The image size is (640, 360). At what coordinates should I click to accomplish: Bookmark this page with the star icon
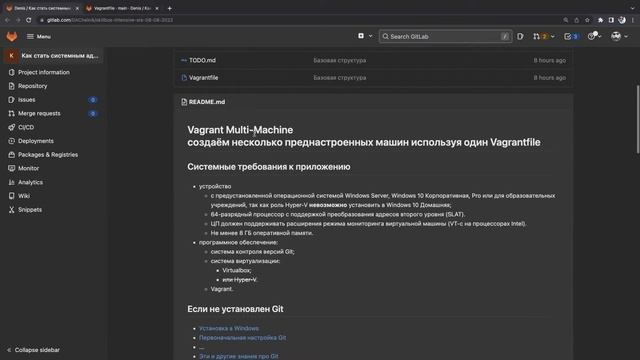(587, 20)
